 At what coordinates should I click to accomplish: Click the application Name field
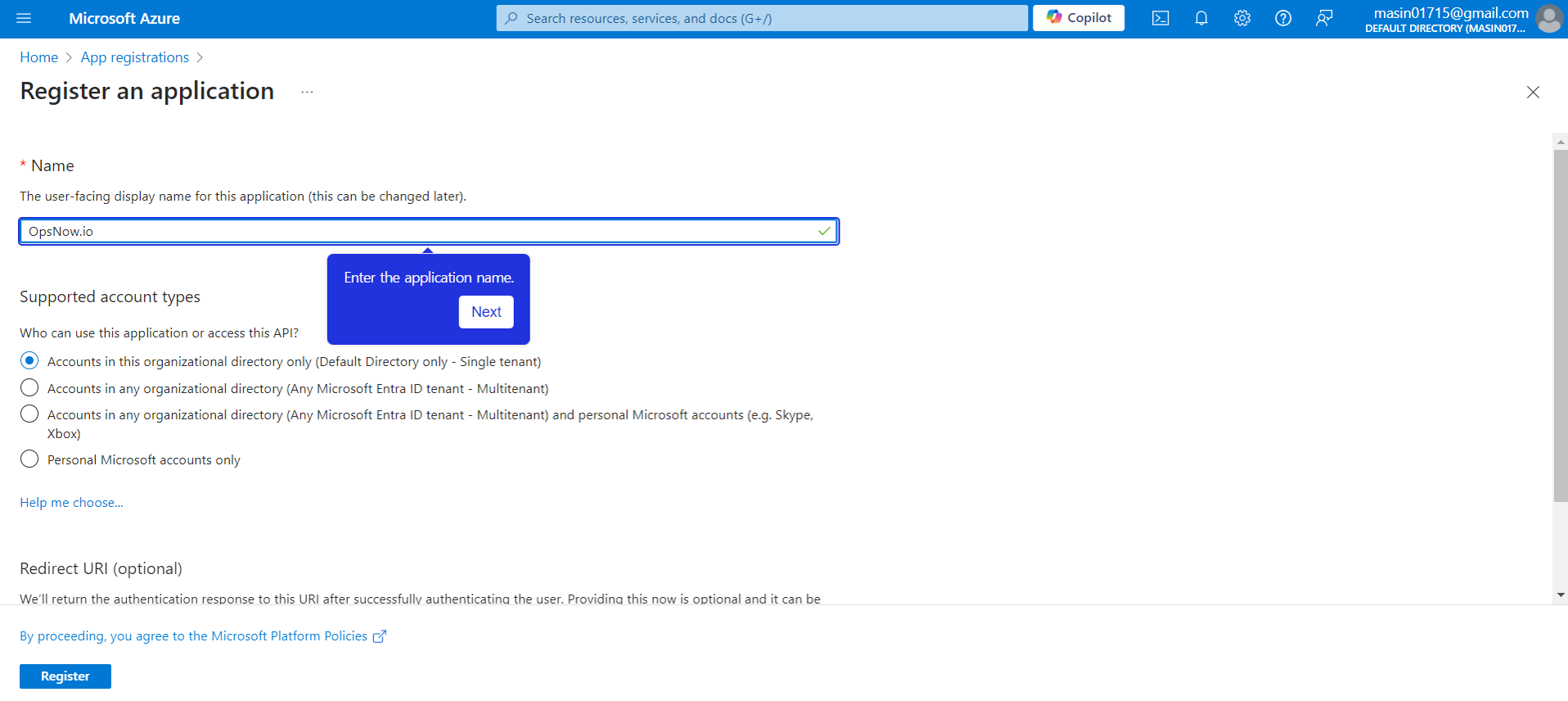pyautogui.click(x=429, y=231)
